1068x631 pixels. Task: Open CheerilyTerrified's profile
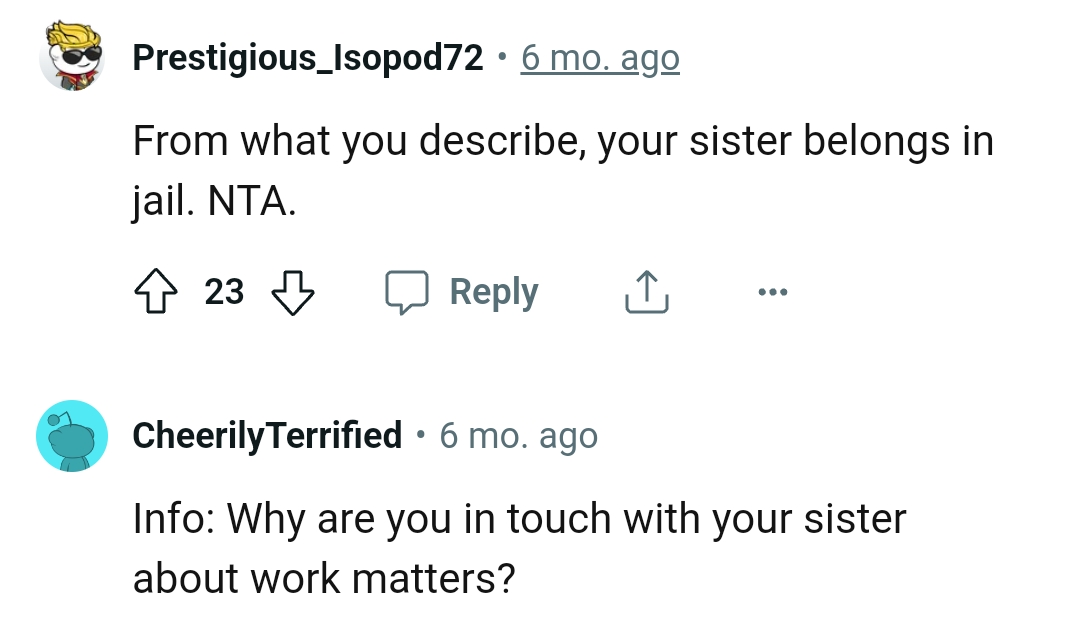pos(267,435)
